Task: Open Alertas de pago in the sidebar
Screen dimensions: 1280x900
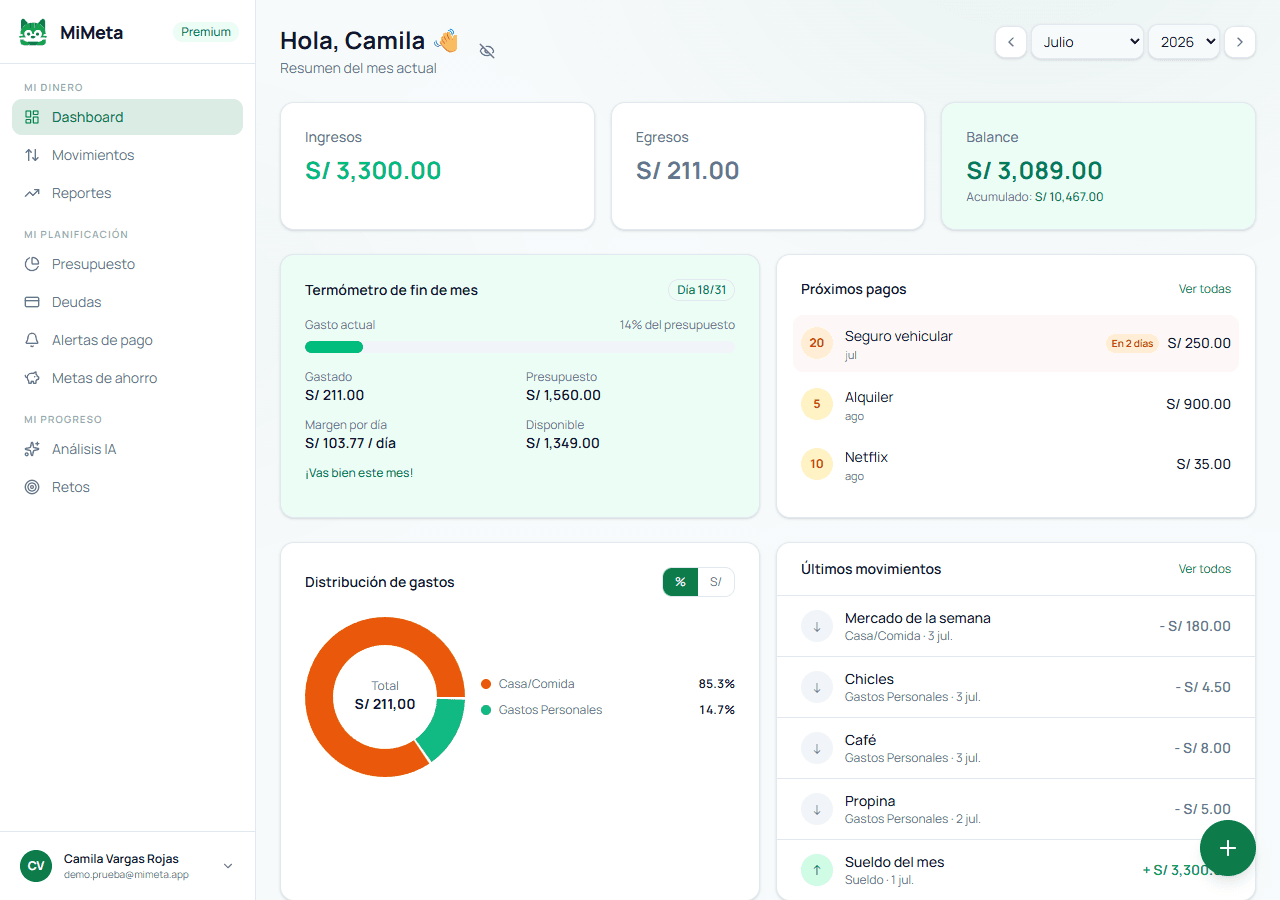Action: tap(127, 340)
